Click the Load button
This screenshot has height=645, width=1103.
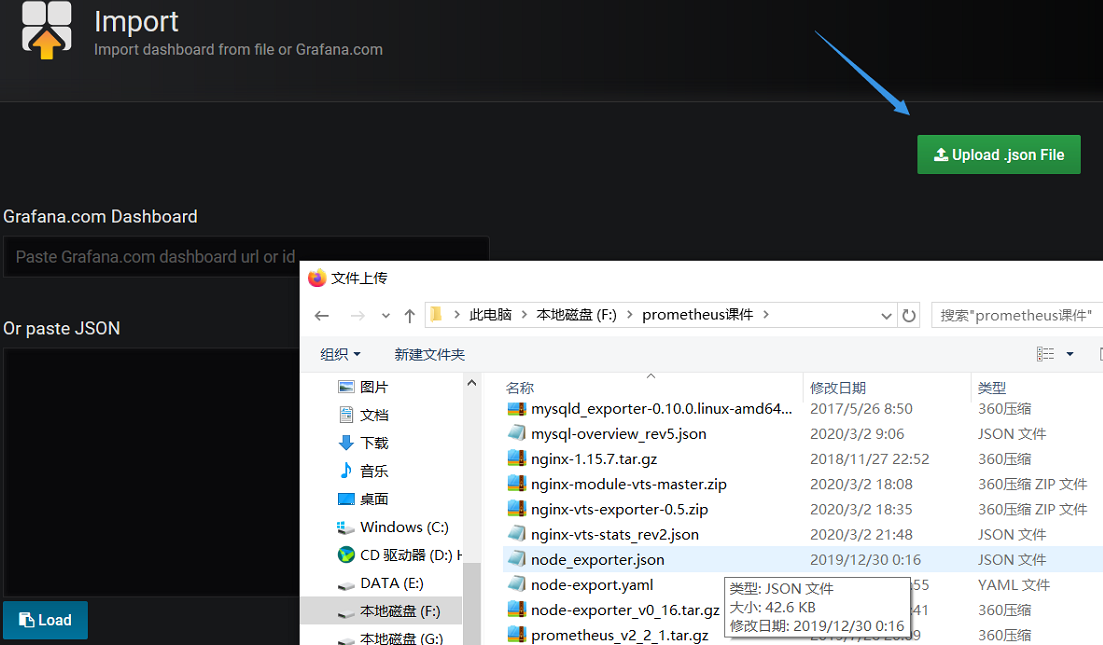coord(46,620)
